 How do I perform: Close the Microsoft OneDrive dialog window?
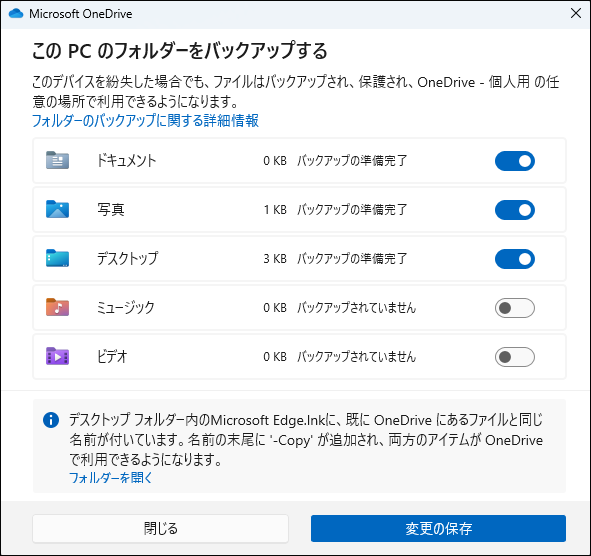(576, 14)
